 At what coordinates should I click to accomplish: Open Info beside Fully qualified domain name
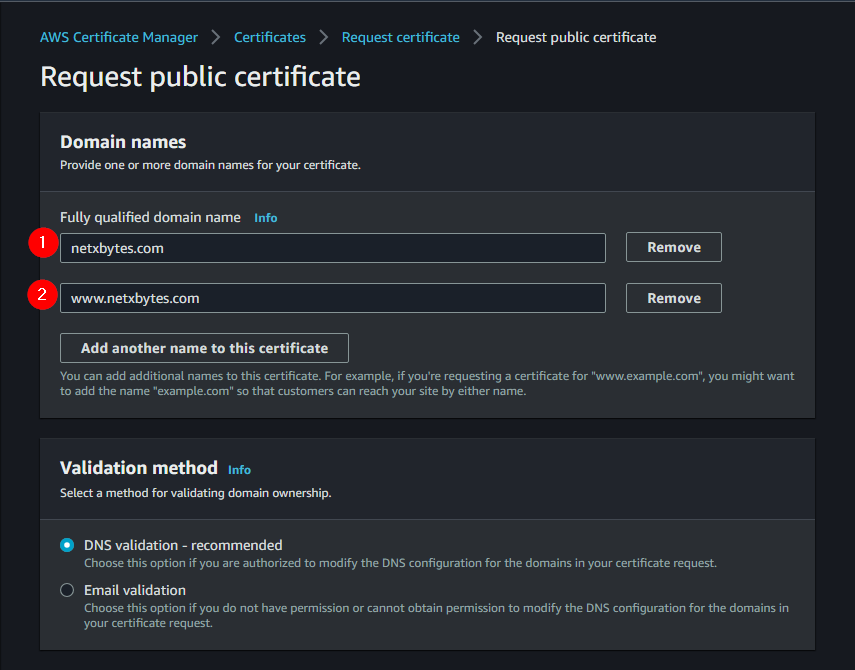coord(266,218)
